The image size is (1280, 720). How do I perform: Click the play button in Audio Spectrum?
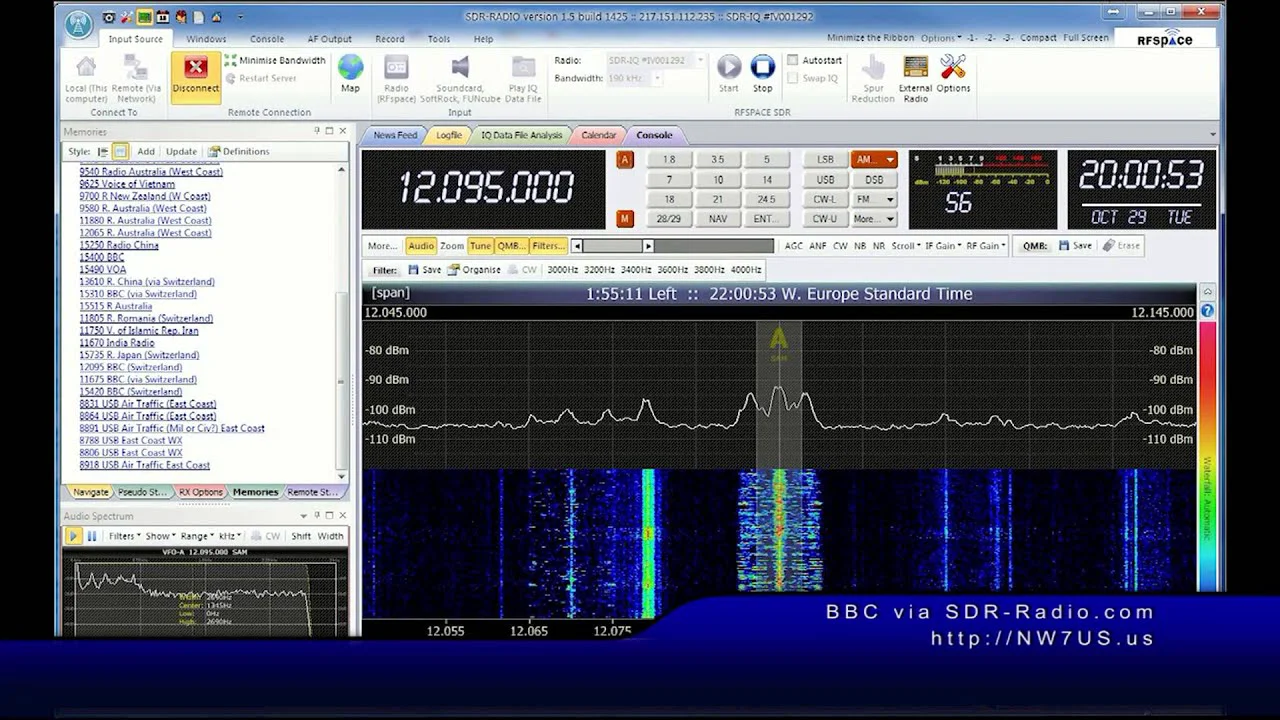tap(73, 536)
